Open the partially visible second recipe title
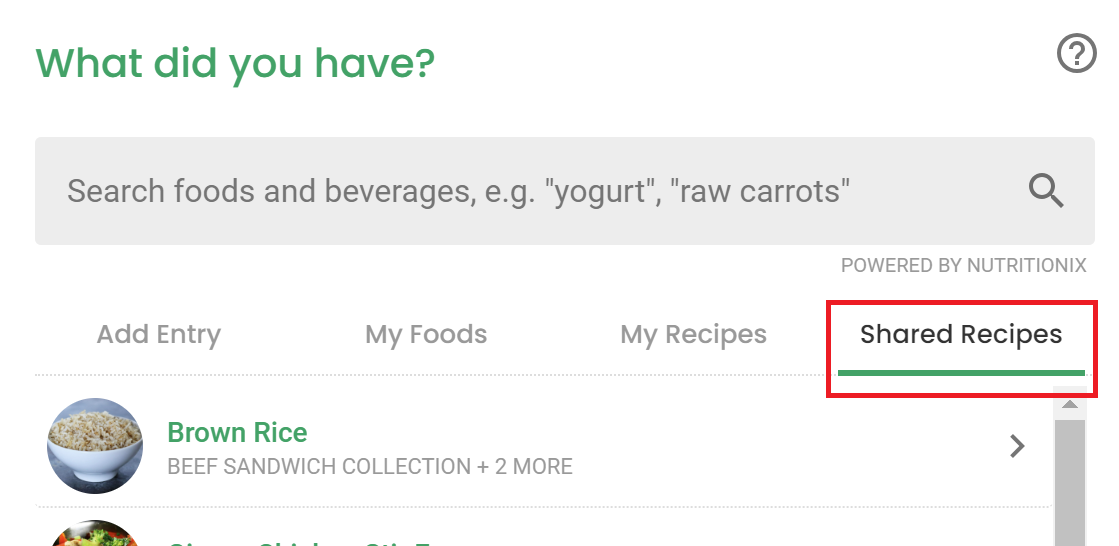The width and height of the screenshot is (1119, 546). (x=298, y=542)
